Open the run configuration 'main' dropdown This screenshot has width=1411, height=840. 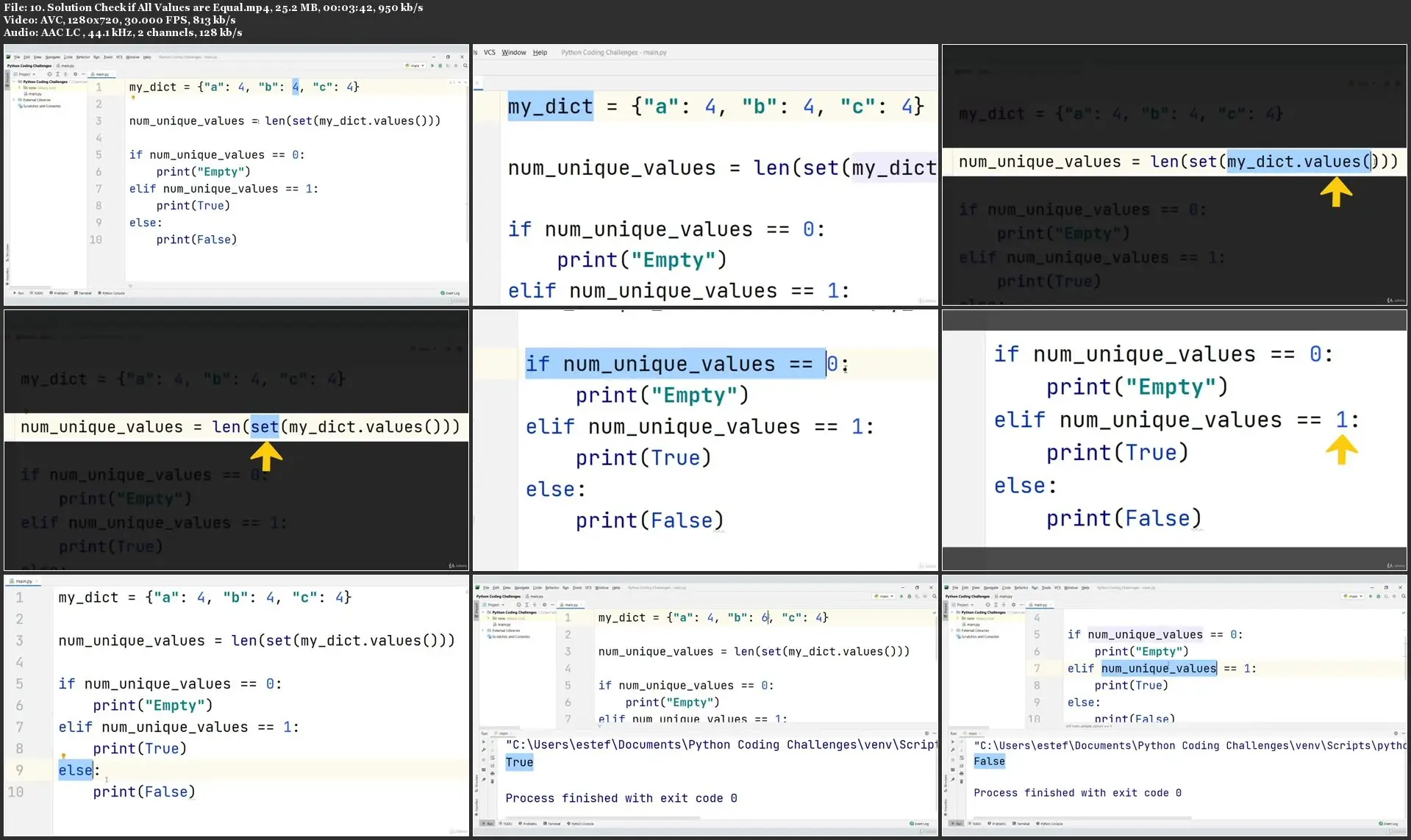point(415,65)
